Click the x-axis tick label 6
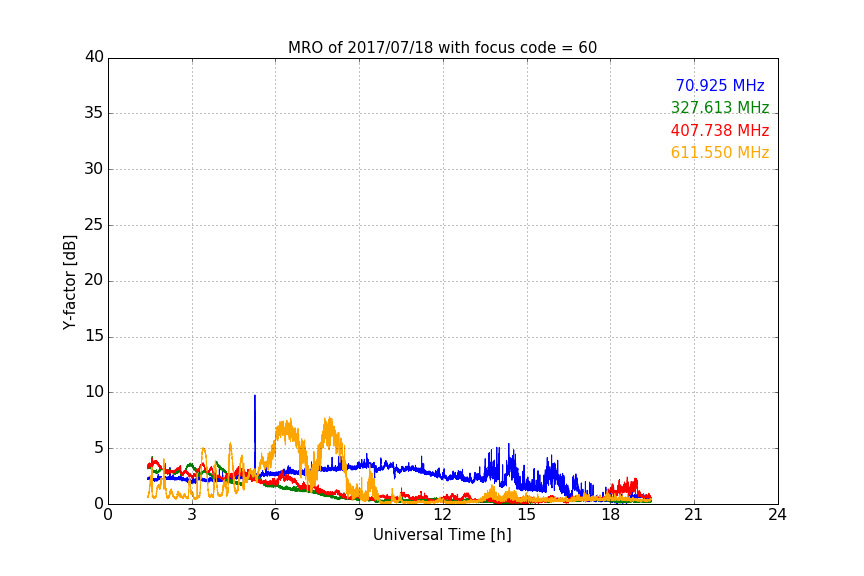The height and width of the screenshot is (576, 864). [275, 515]
